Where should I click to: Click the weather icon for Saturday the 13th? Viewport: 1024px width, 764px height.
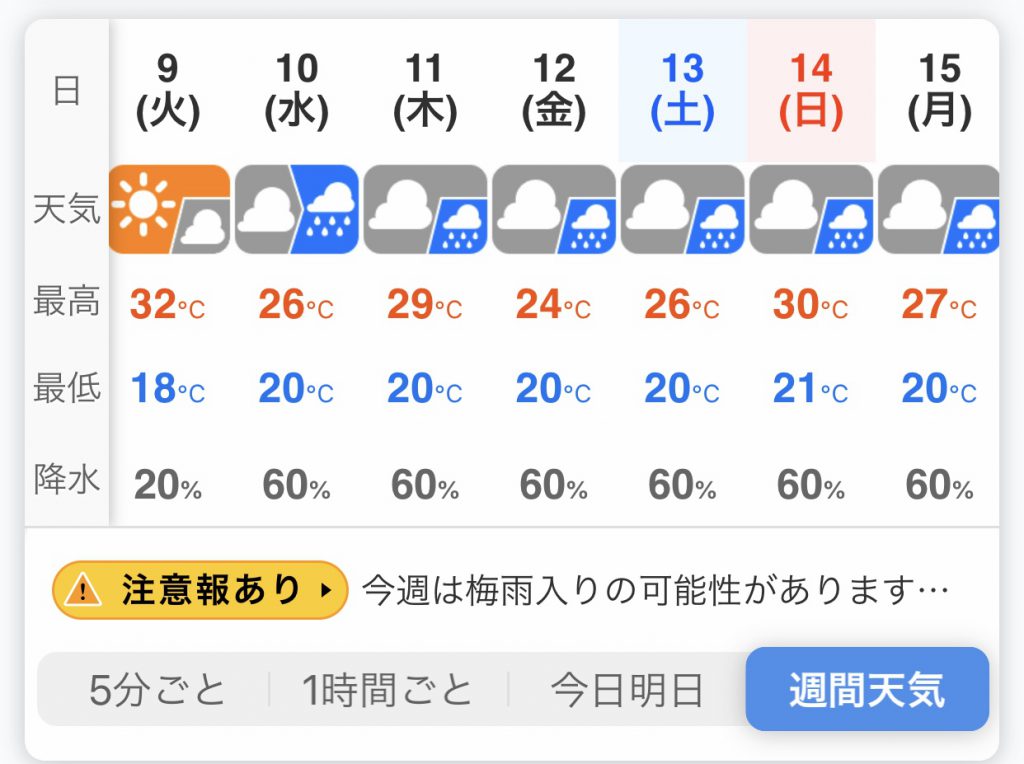click(x=682, y=209)
